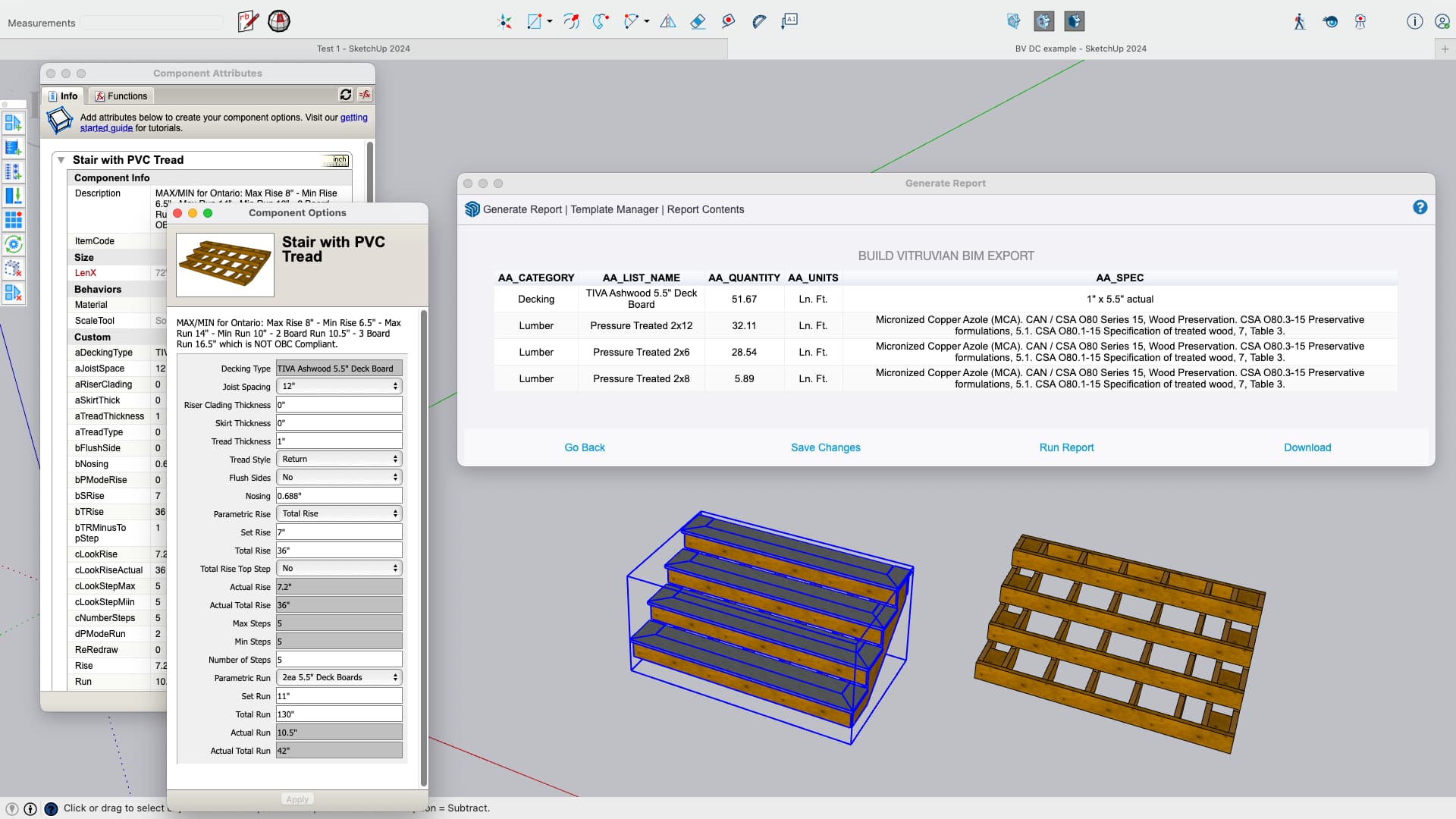Select the Tape Measure tool icon
The image size is (1456, 819).
[x=729, y=22]
